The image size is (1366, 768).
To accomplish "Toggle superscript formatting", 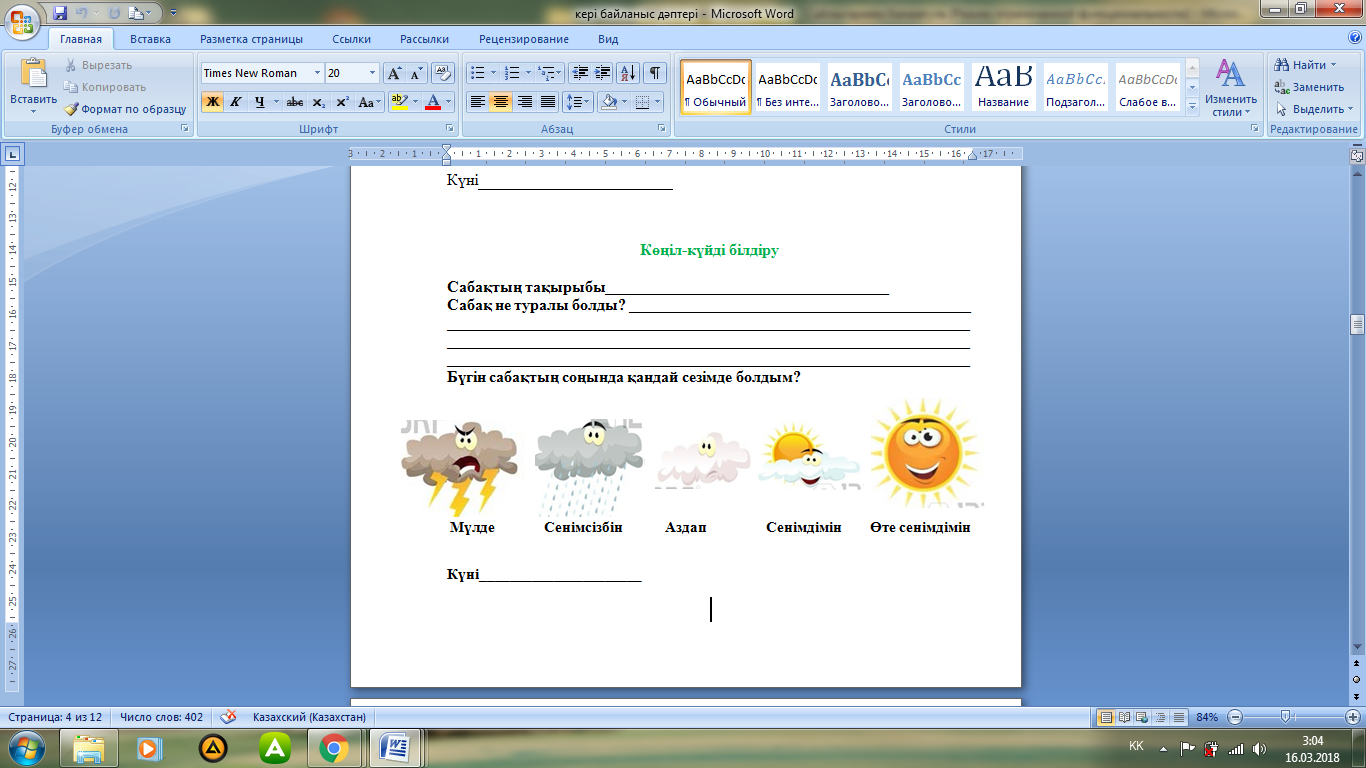I will click(x=342, y=102).
